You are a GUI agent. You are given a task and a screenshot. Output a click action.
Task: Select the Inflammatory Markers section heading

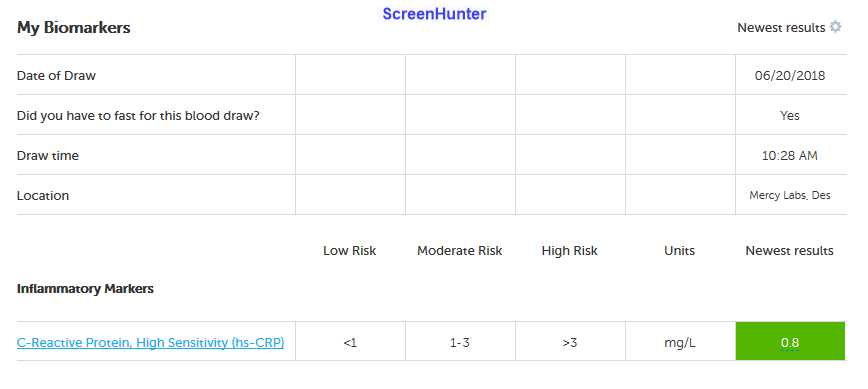[x=85, y=289]
